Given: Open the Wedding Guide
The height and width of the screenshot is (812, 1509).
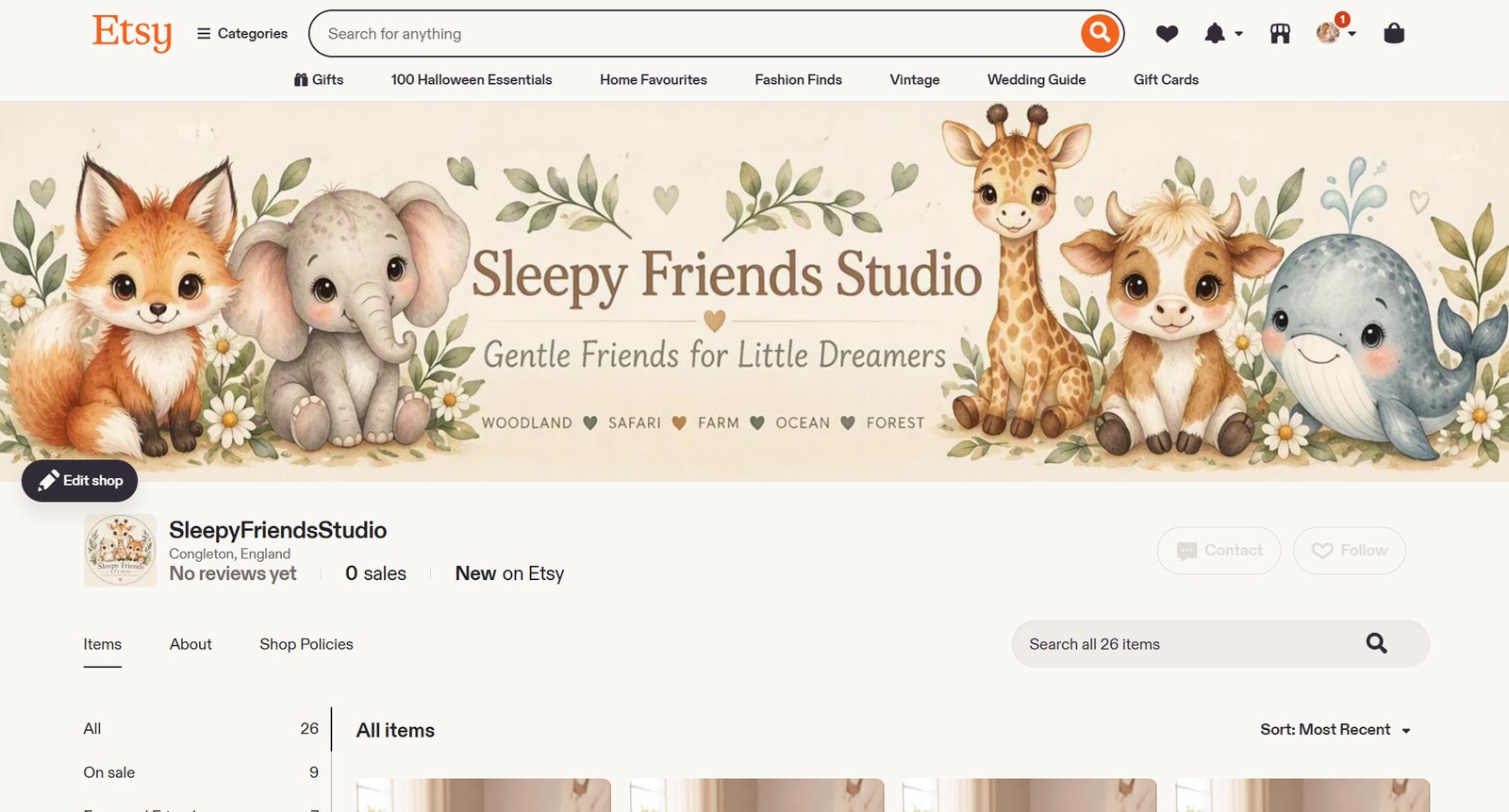Looking at the screenshot, I should (x=1036, y=80).
